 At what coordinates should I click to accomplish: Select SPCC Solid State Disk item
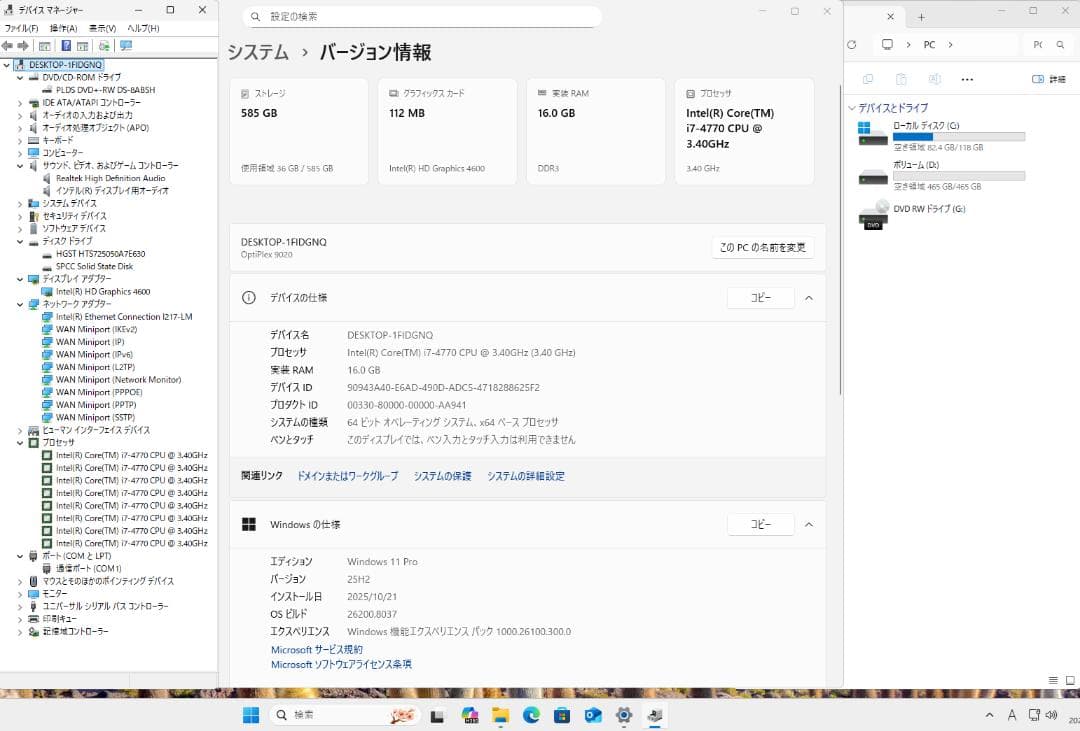pyautogui.click(x=94, y=267)
